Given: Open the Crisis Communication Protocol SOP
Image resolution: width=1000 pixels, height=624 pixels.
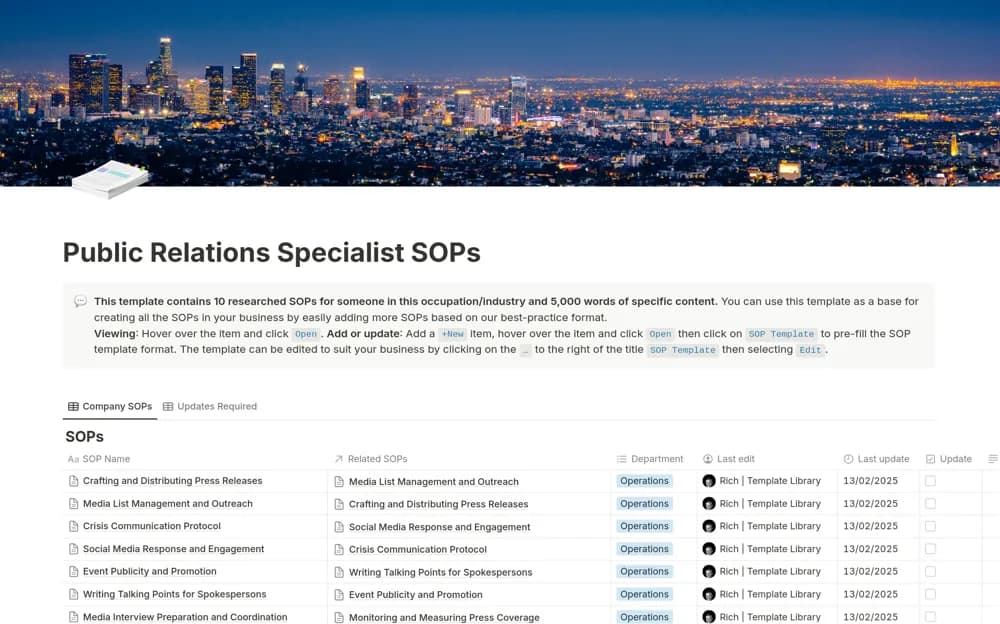Looking at the screenshot, I should tap(152, 526).
